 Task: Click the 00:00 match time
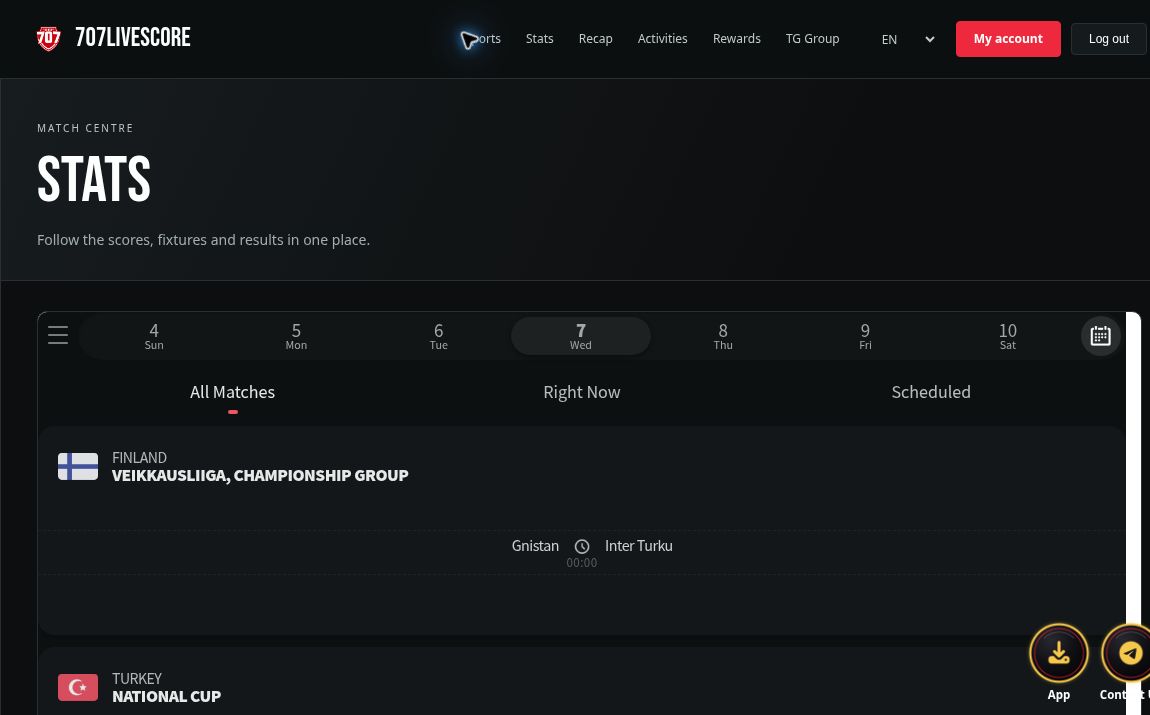pos(582,562)
